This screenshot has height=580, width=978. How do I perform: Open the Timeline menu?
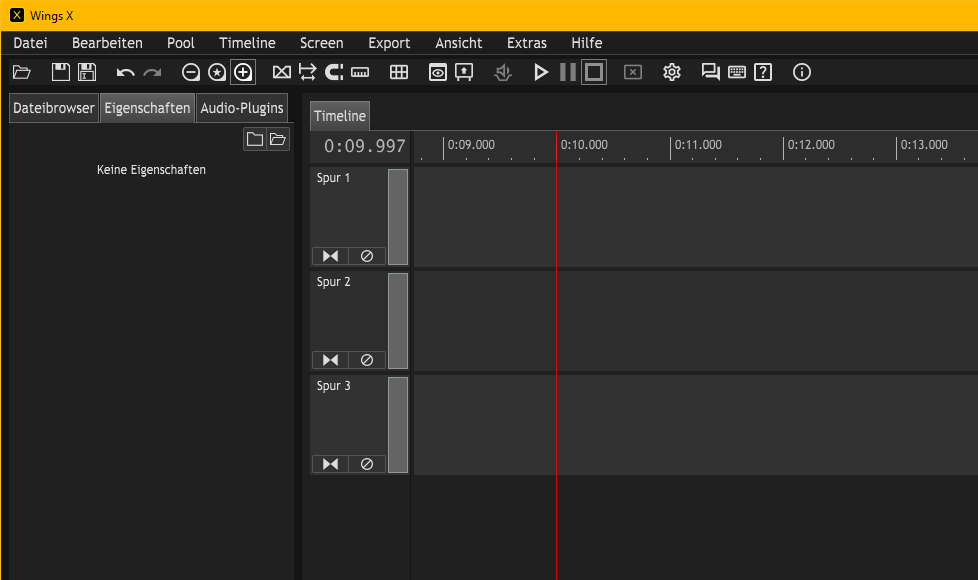247,43
